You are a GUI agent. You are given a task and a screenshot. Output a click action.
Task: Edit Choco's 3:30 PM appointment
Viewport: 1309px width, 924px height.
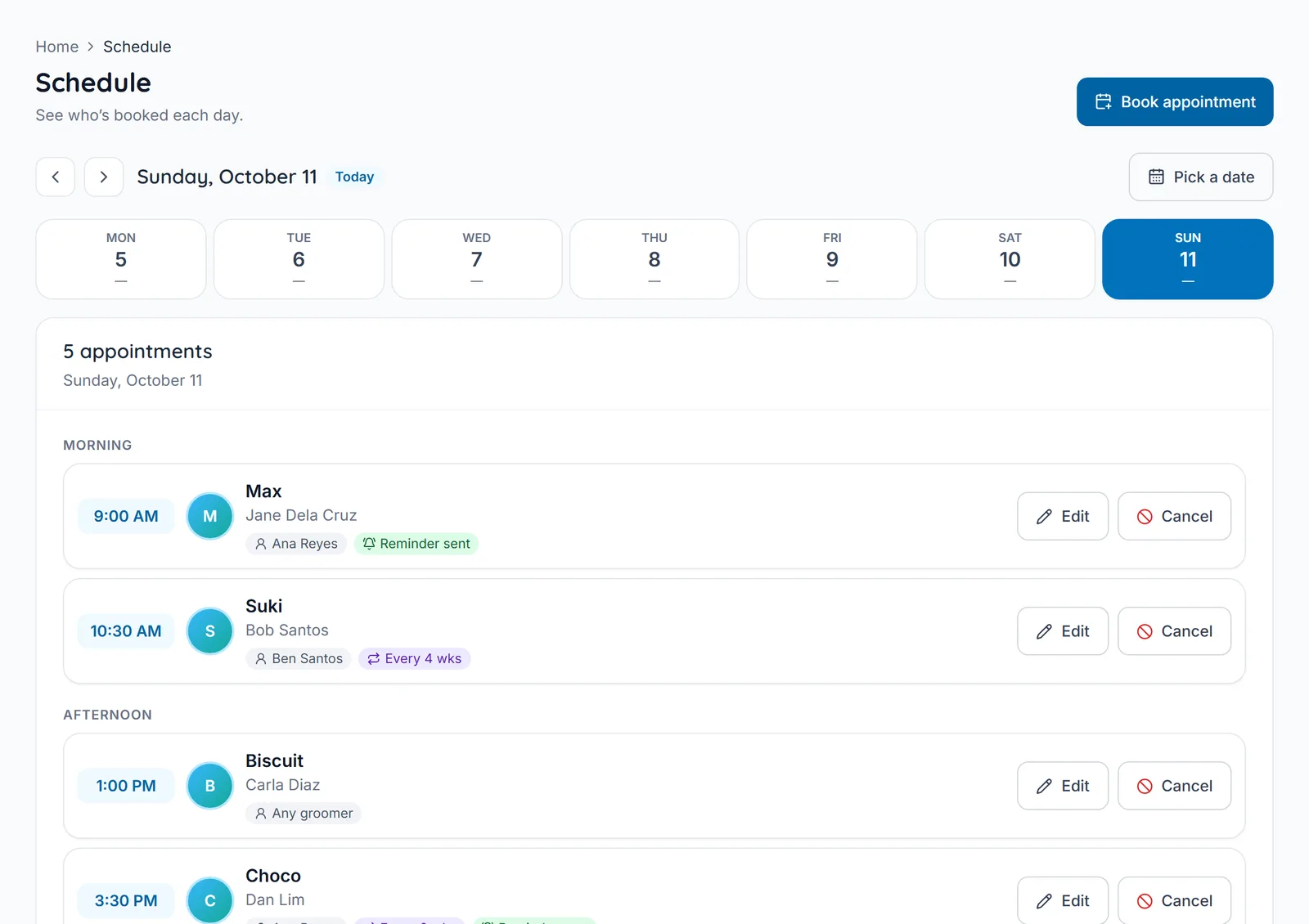coord(1063,900)
